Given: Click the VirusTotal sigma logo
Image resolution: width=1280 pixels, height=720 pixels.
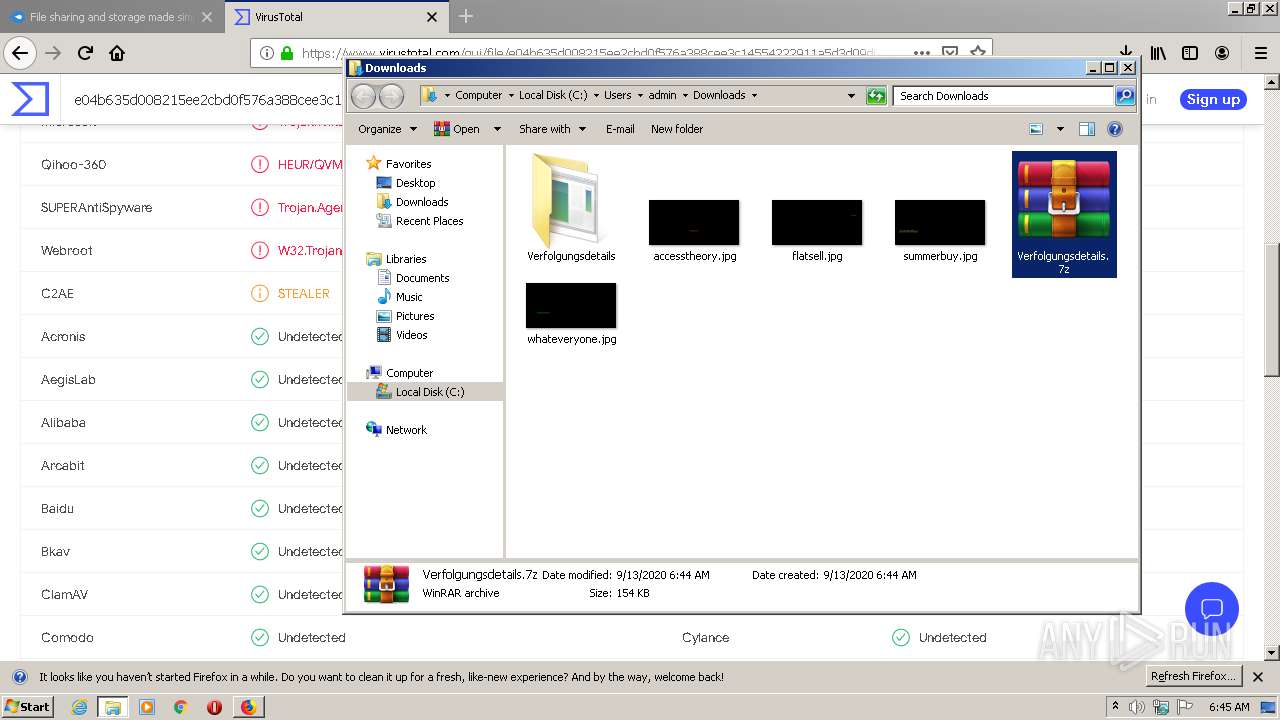Looking at the screenshot, I should (30, 99).
